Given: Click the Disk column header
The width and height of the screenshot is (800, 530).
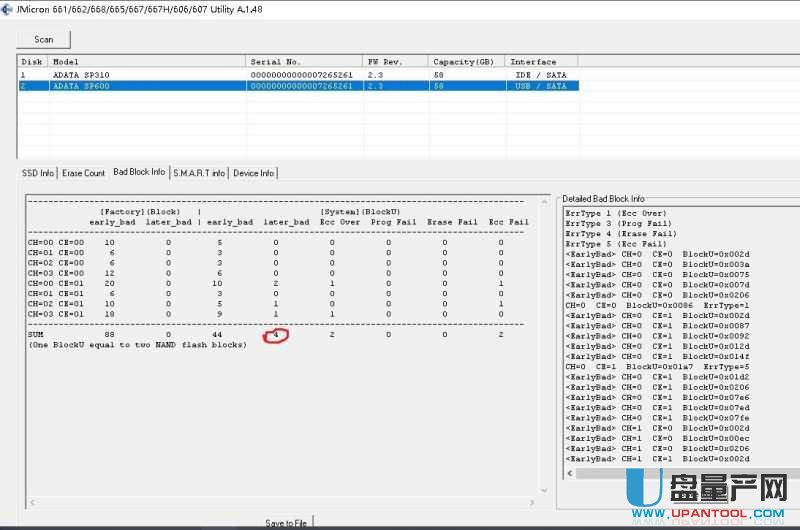Looking at the screenshot, I should point(32,62).
